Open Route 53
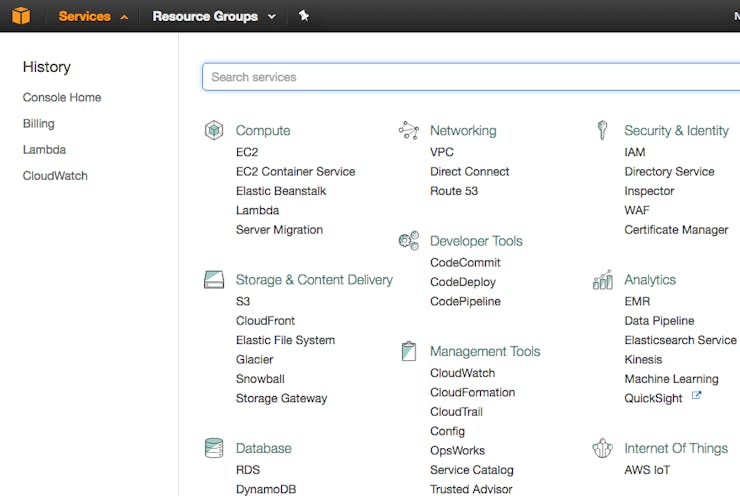 (454, 191)
